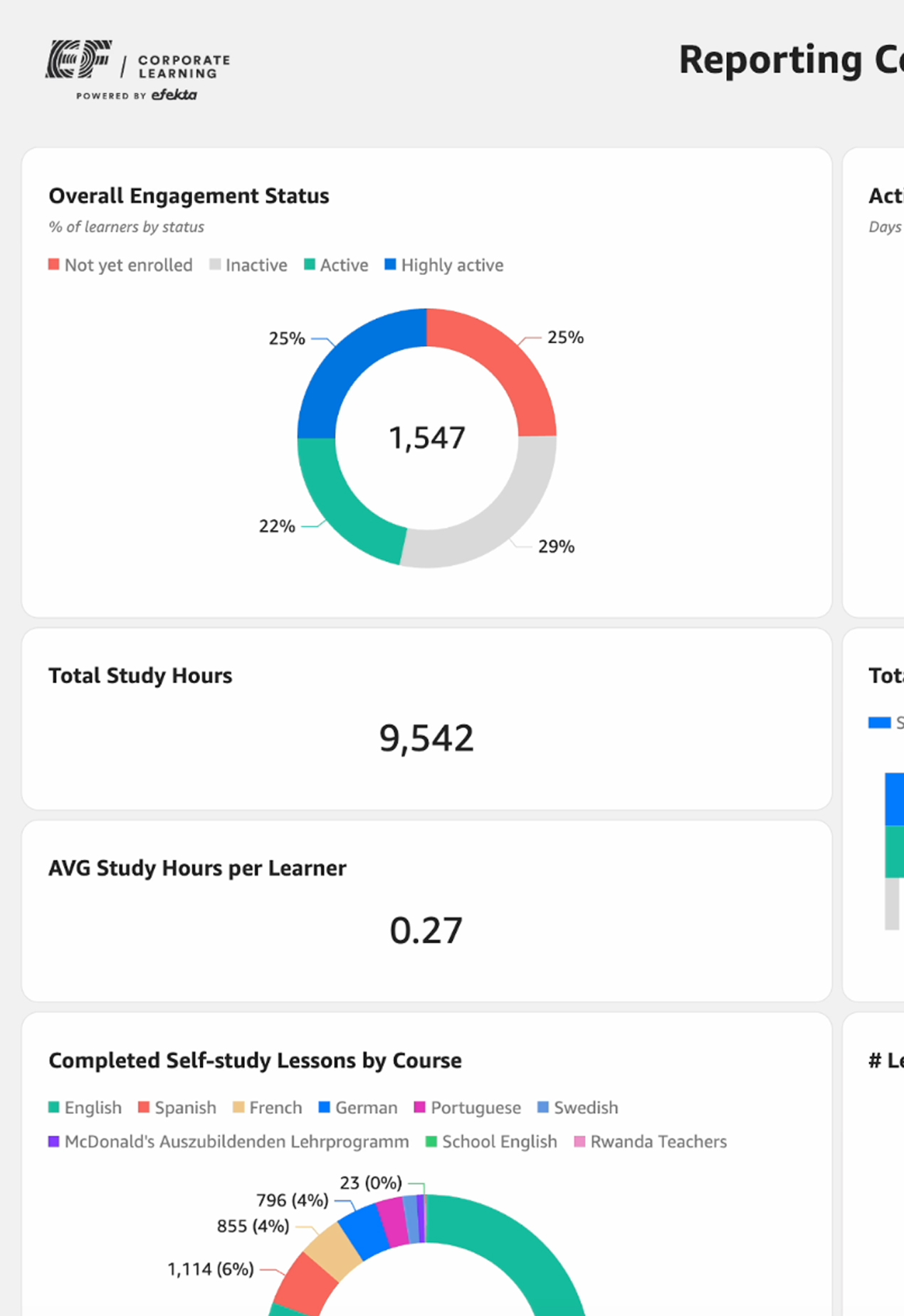Viewport: 904px width, 1316px height.
Task: Toggle the Active legend entry
Action: coord(336,265)
